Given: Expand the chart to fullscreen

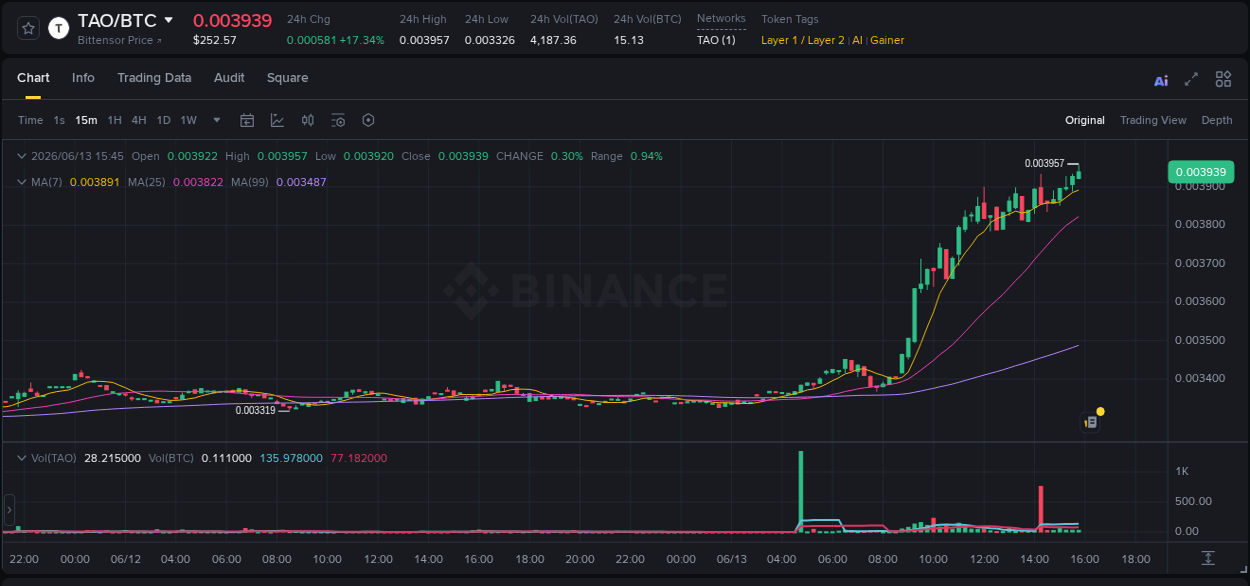Looking at the screenshot, I should point(1191,79).
